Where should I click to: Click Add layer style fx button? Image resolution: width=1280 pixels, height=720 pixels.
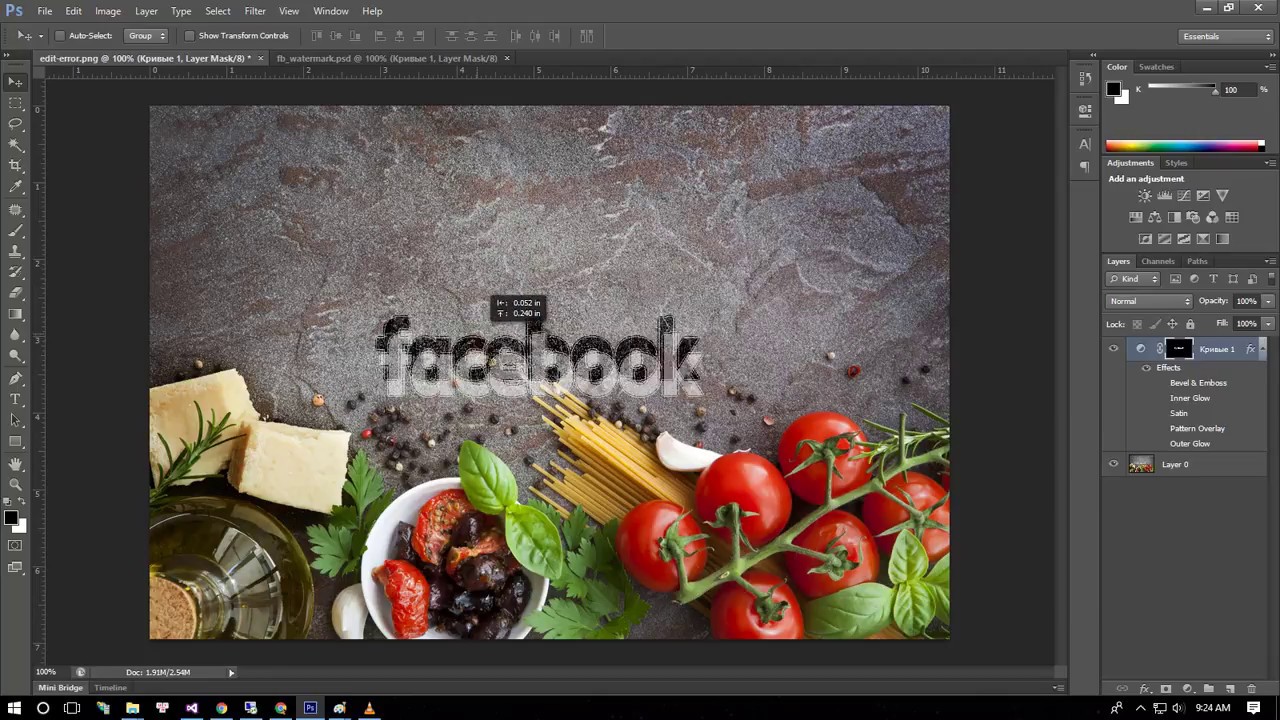click(1145, 689)
